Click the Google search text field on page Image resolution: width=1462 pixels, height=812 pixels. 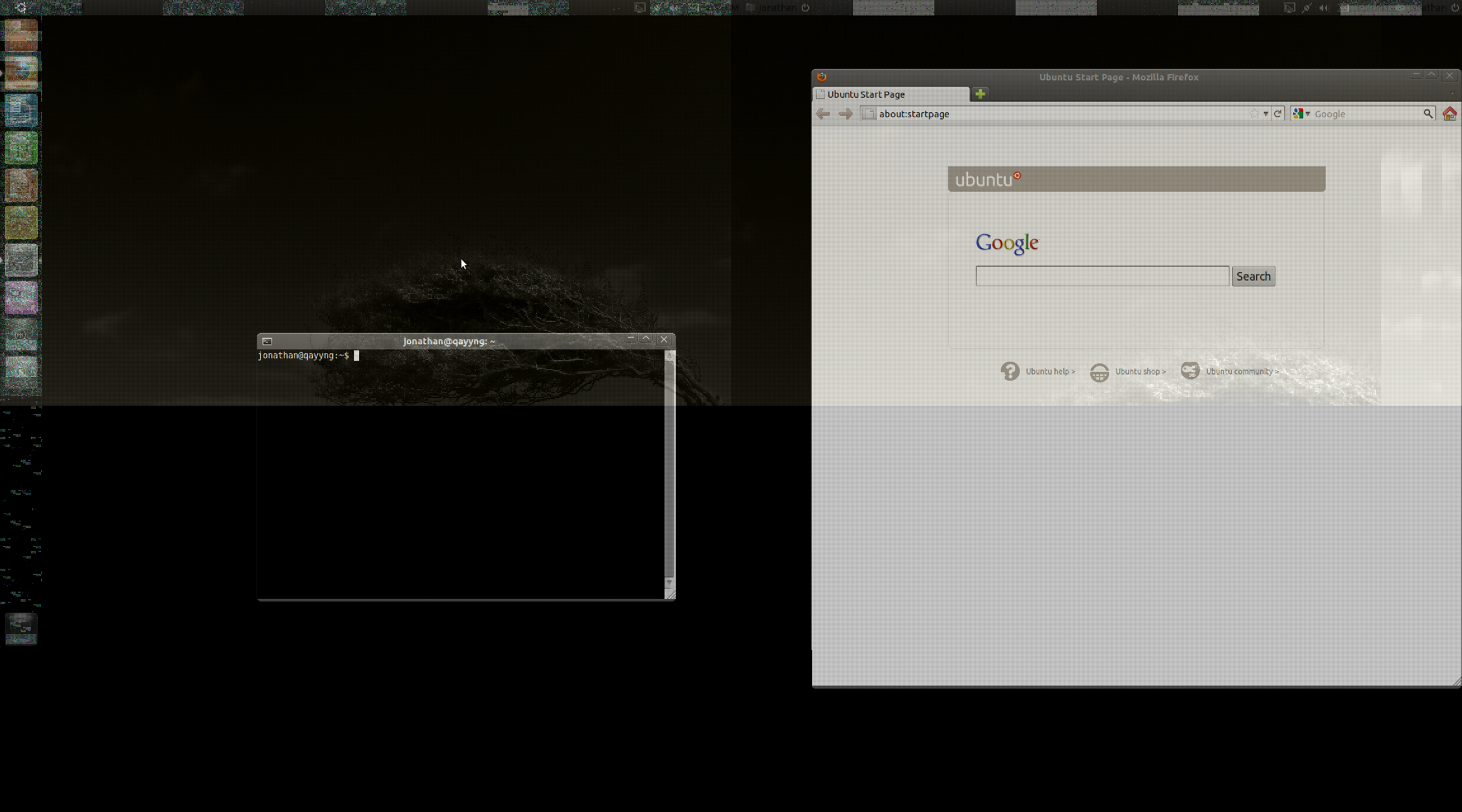point(1102,277)
